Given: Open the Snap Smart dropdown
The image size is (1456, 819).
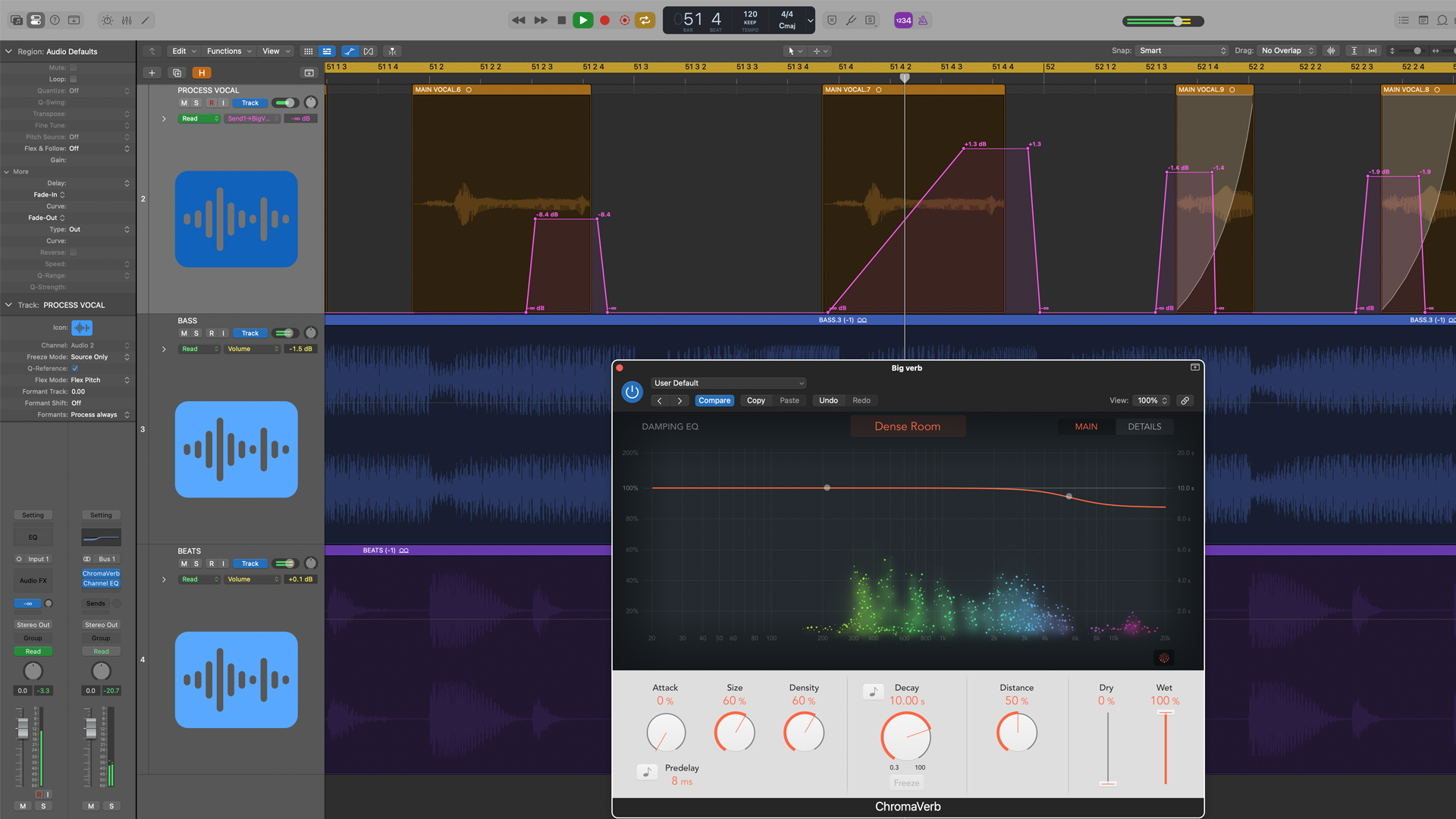Looking at the screenshot, I should coord(1182,51).
